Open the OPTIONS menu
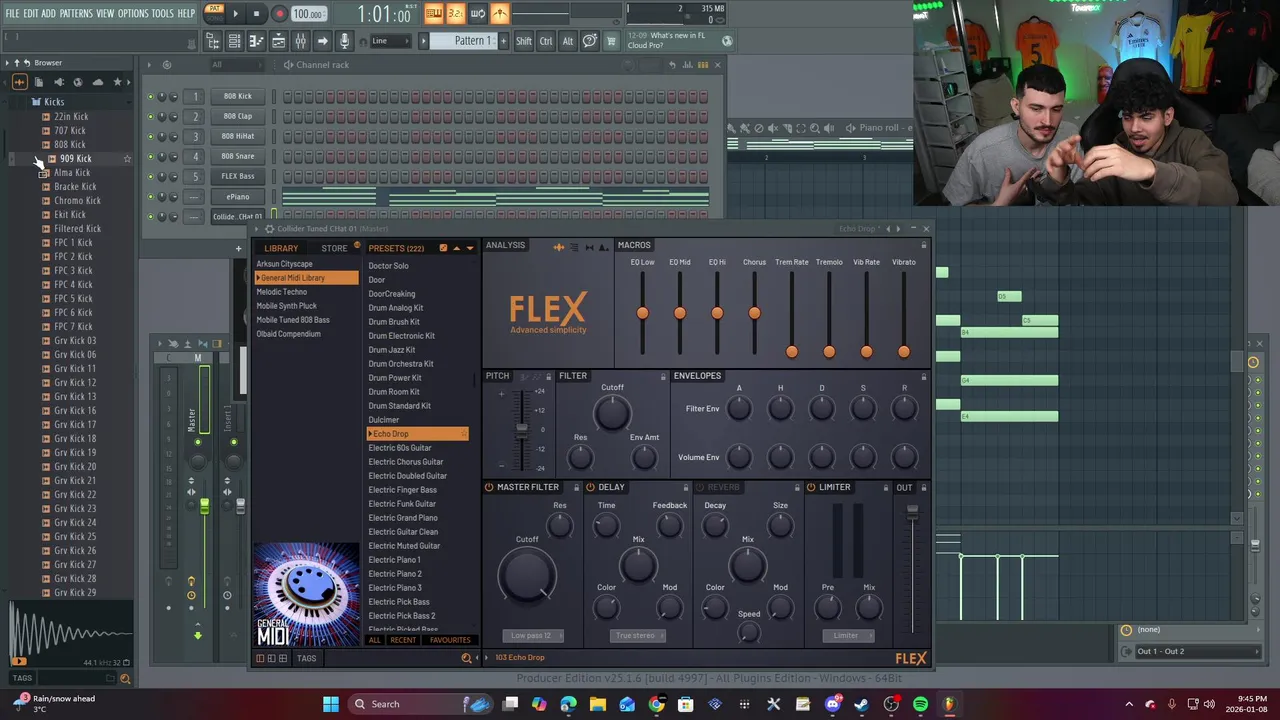1280x720 pixels. point(133,13)
